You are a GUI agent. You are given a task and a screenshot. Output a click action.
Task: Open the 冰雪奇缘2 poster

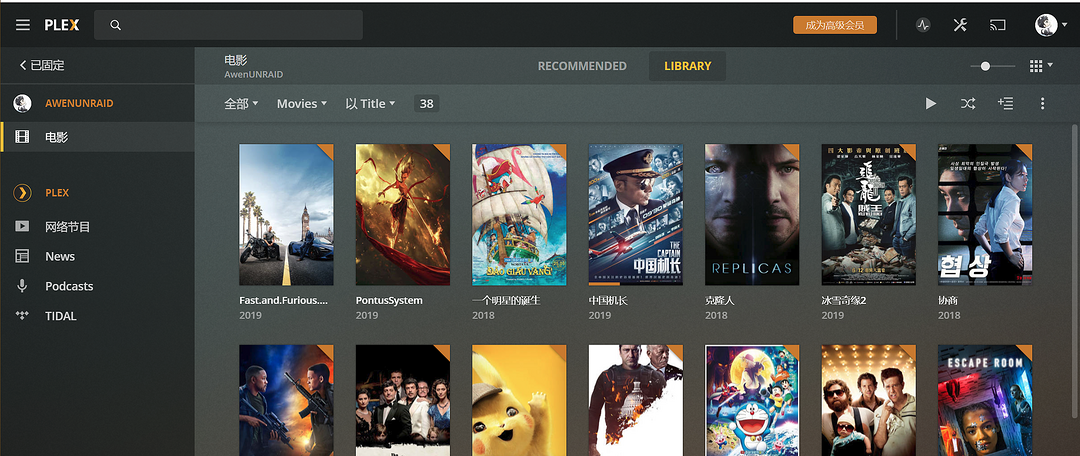869,215
